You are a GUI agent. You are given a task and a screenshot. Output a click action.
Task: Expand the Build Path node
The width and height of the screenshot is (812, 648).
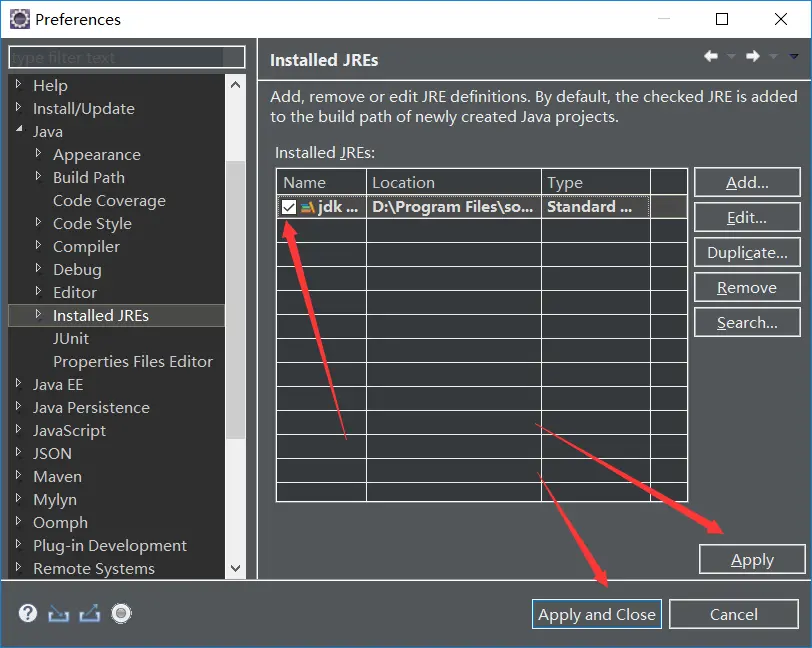[x=38, y=176]
